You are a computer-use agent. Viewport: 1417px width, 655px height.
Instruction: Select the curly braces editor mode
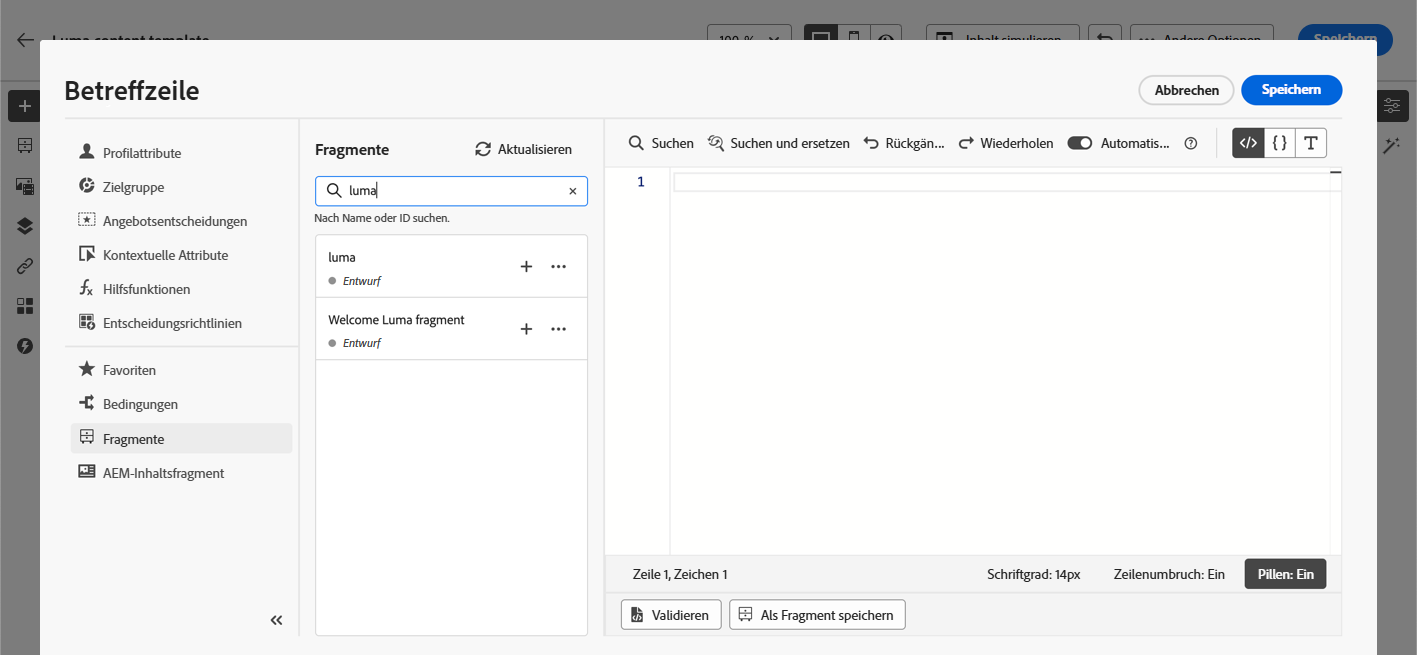[x=1279, y=143]
